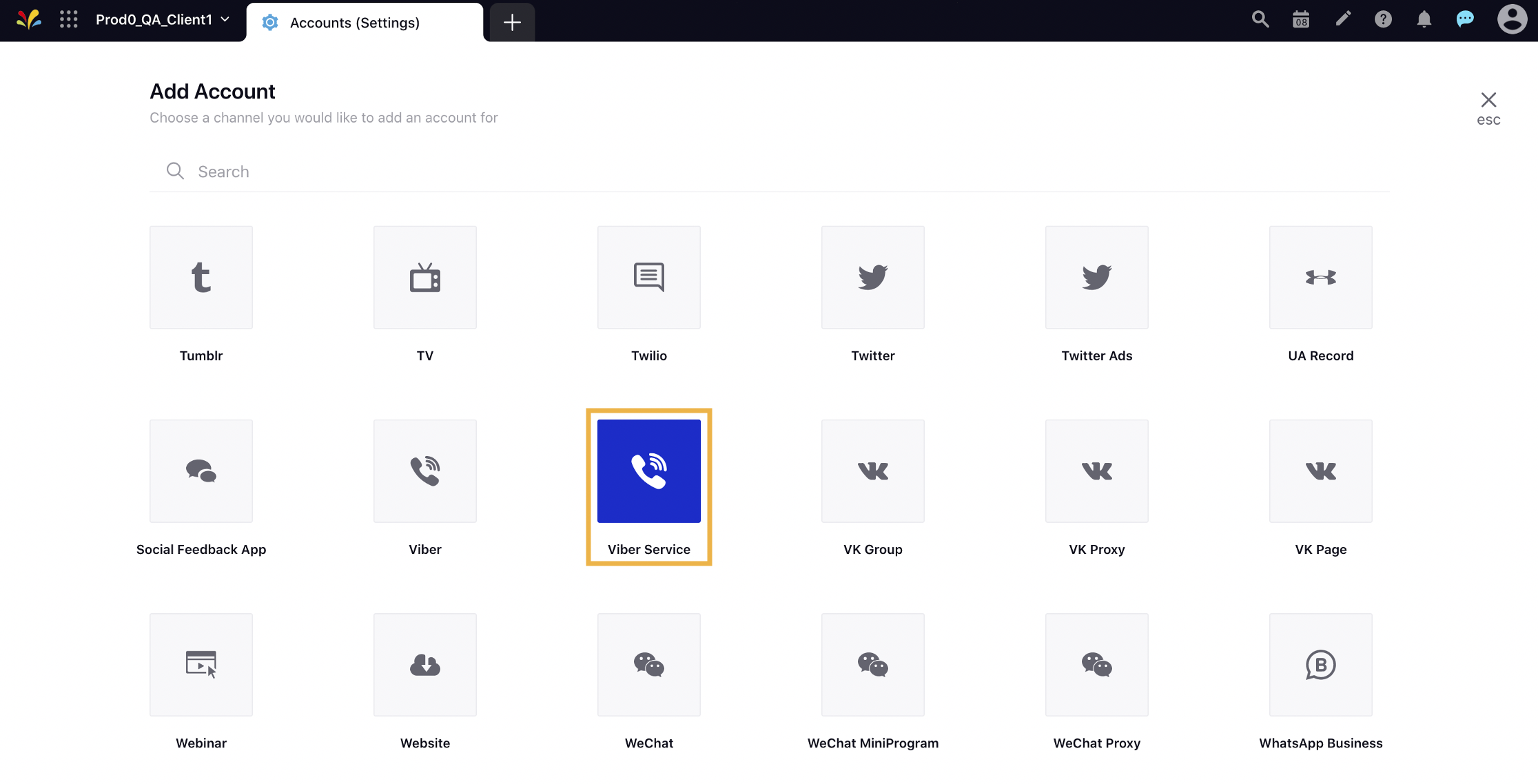Choose the UA Record channel icon
This screenshot has height=784, width=1538.
pyautogui.click(x=1321, y=277)
